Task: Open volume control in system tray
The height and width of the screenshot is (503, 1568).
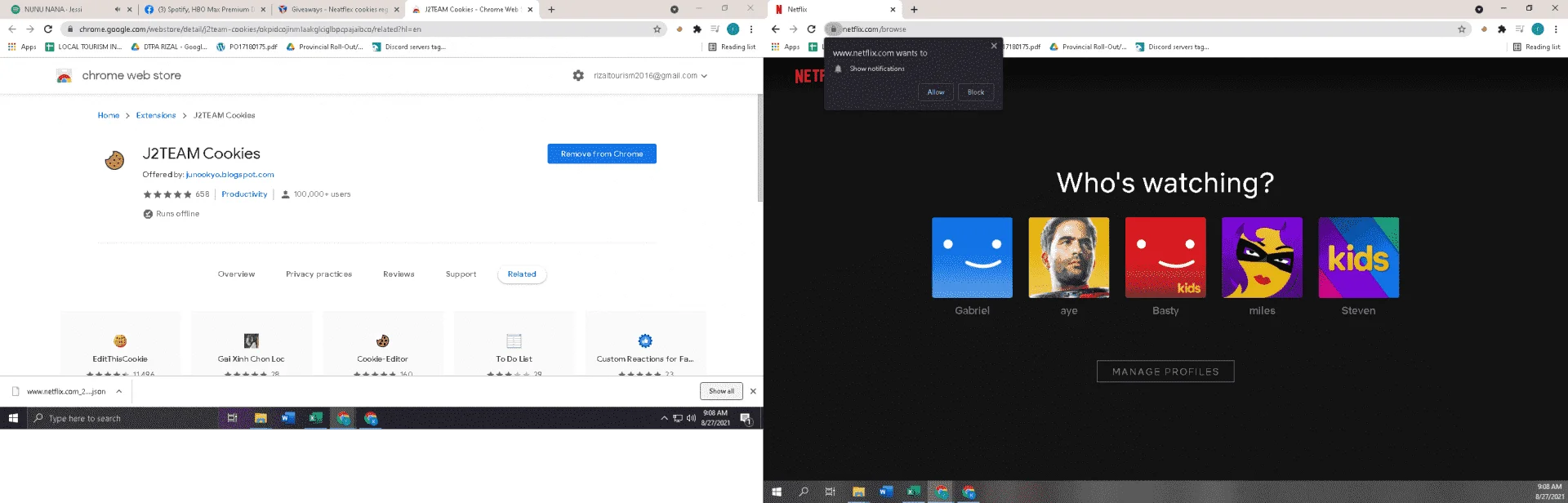Action: coord(692,418)
